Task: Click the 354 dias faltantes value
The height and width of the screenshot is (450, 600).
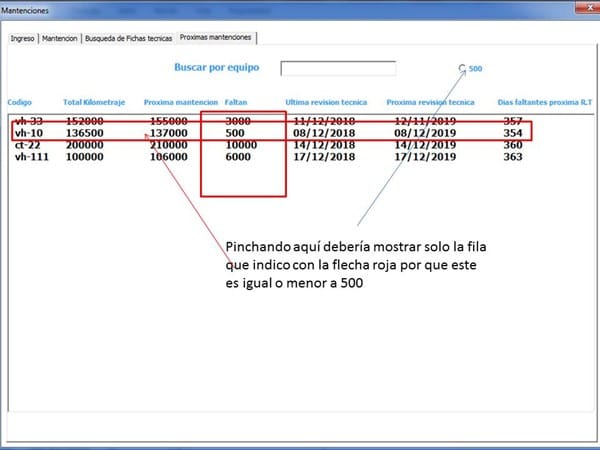Action: pyautogui.click(x=513, y=133)
